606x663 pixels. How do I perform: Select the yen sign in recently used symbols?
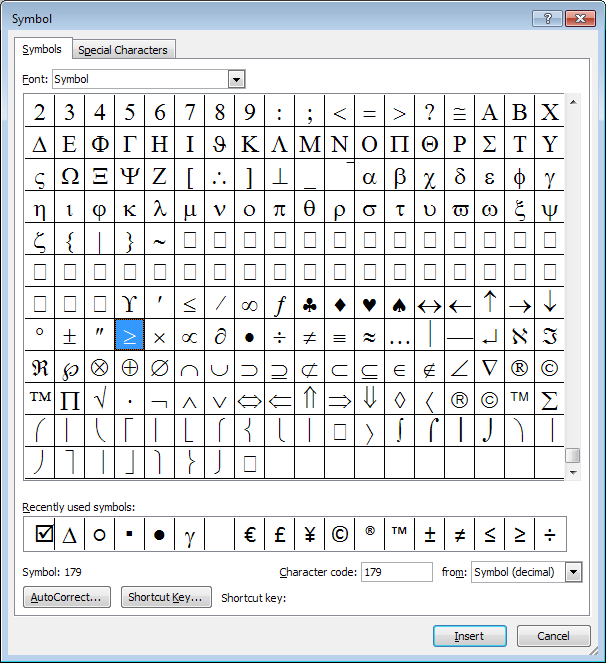pyautogui.click(x=310, y=534)
